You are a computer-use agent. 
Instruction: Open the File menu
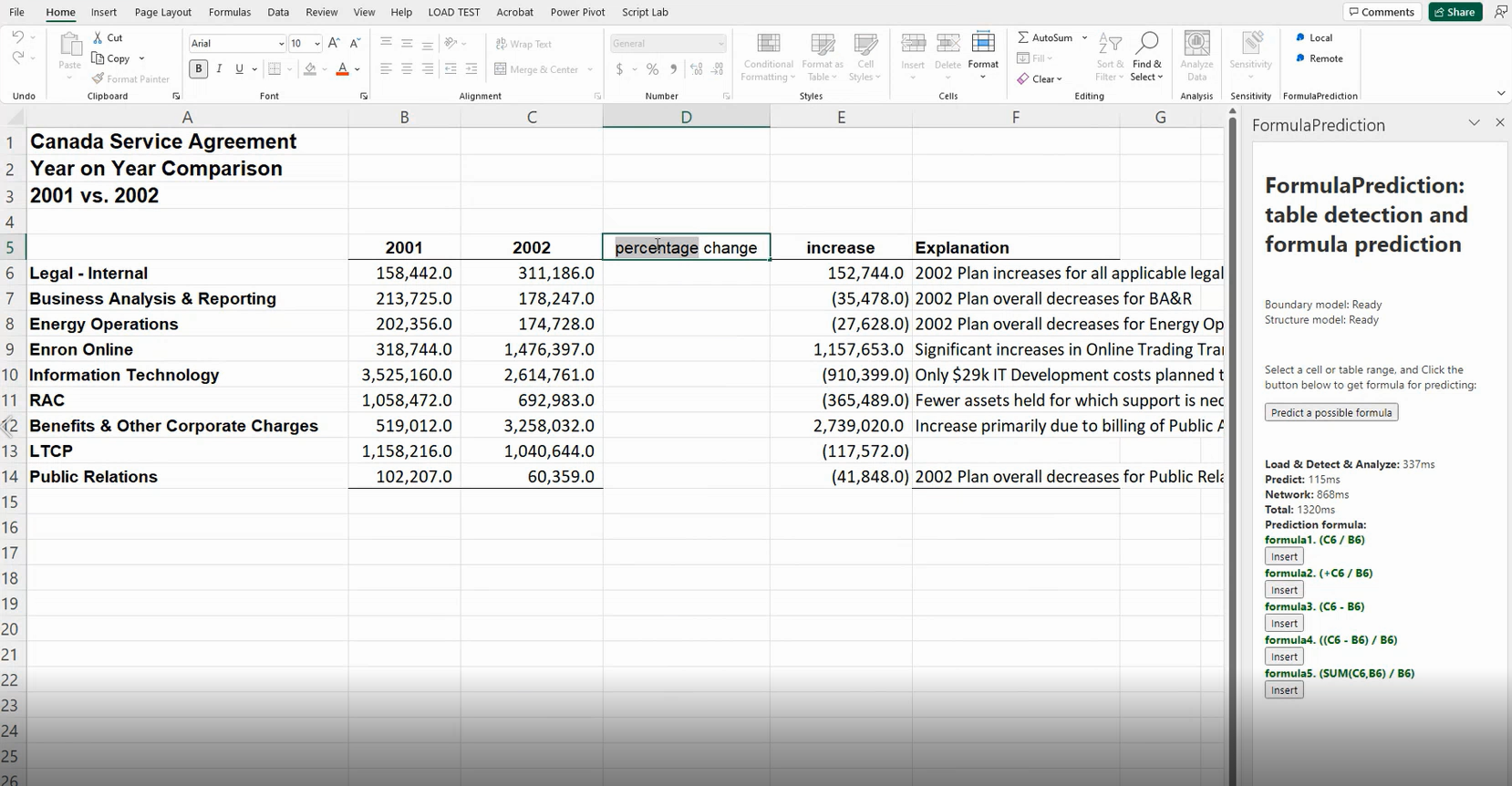pyautogui.click(x=16, y=12)
